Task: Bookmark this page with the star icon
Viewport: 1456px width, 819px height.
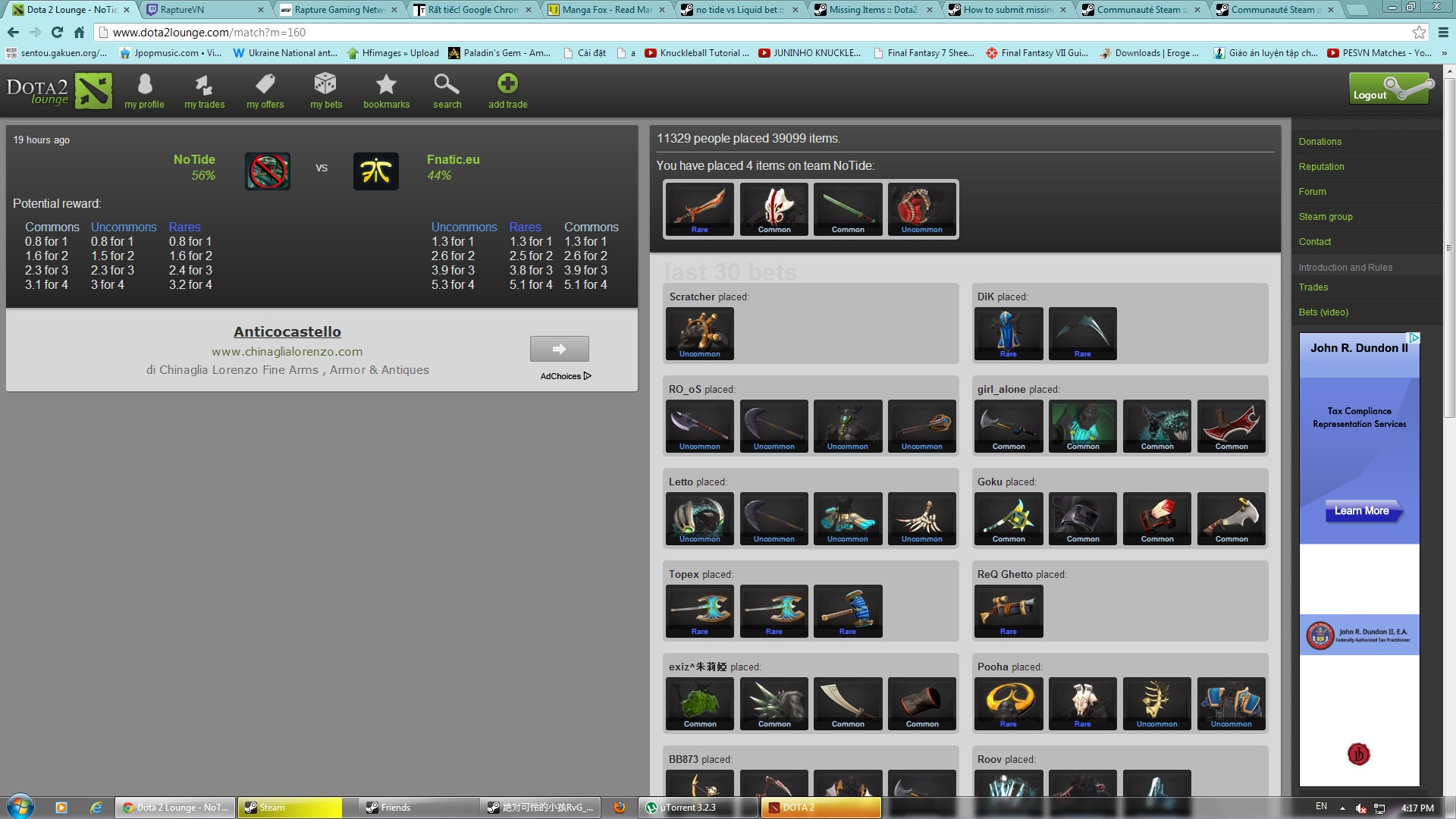Action: point(1419,33)
